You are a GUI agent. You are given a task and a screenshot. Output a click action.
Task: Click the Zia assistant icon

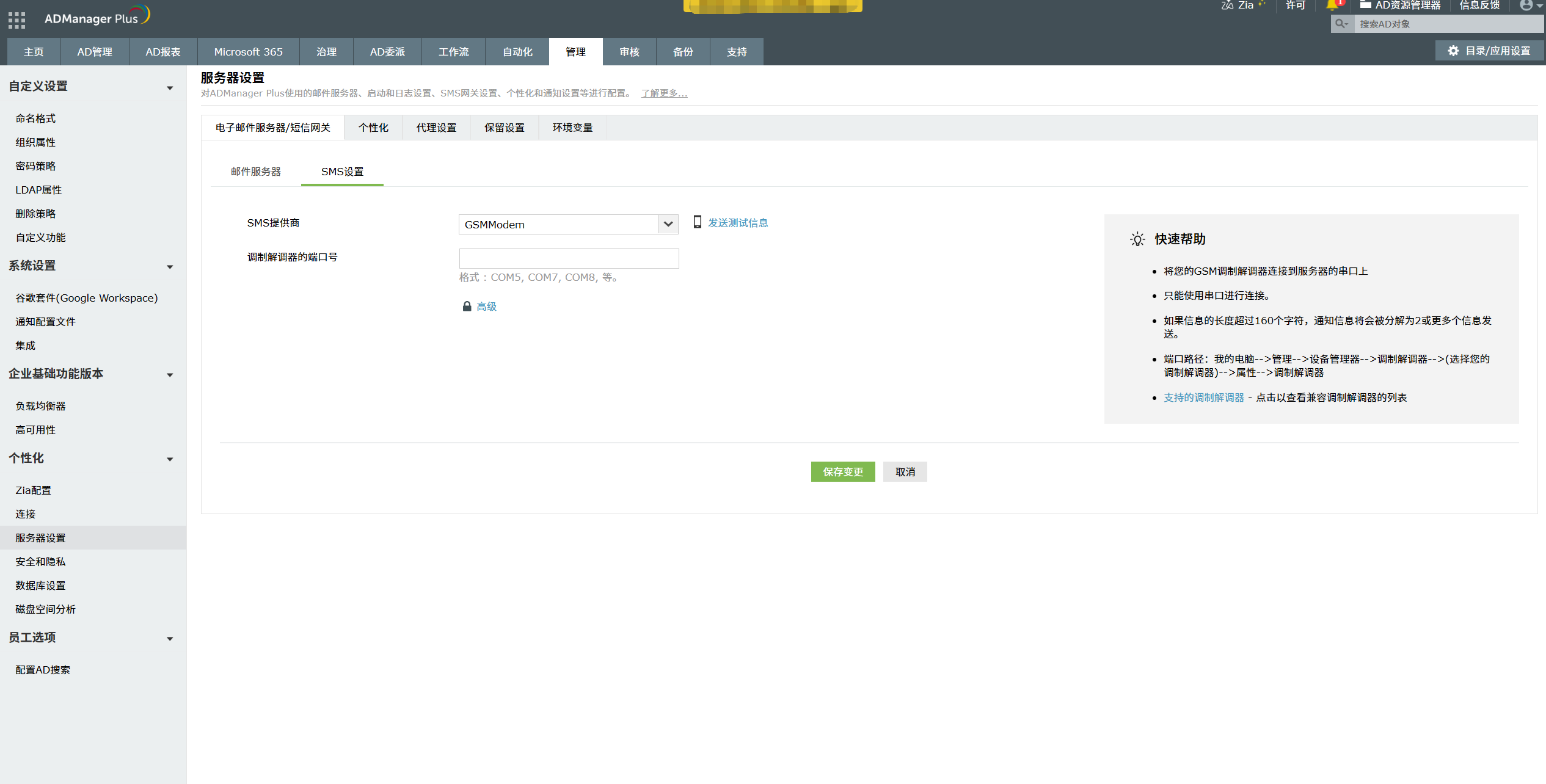coord(1228,5)
